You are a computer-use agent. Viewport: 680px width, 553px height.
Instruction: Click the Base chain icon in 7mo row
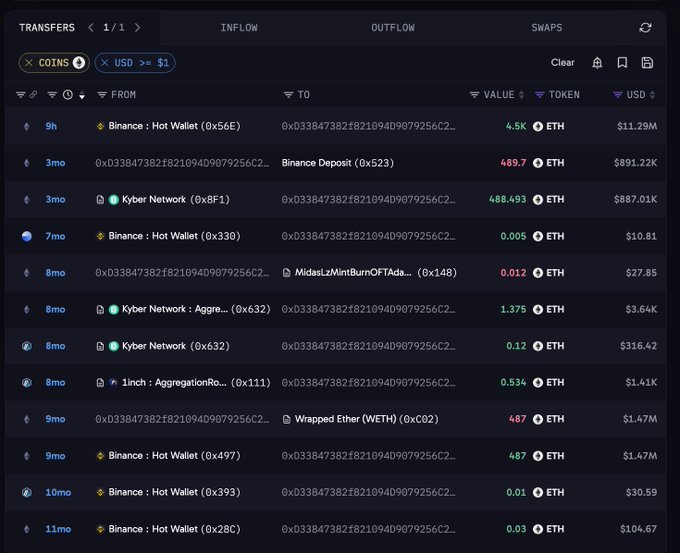[27, 236]
